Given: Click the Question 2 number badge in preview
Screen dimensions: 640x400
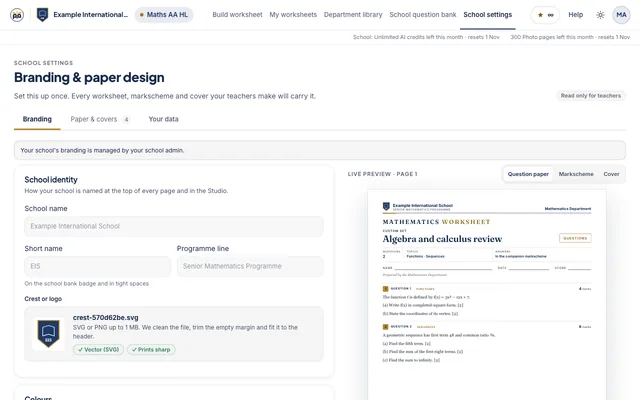Looking at the screenshot, I should pyautogui.click(x=385, y=327).
